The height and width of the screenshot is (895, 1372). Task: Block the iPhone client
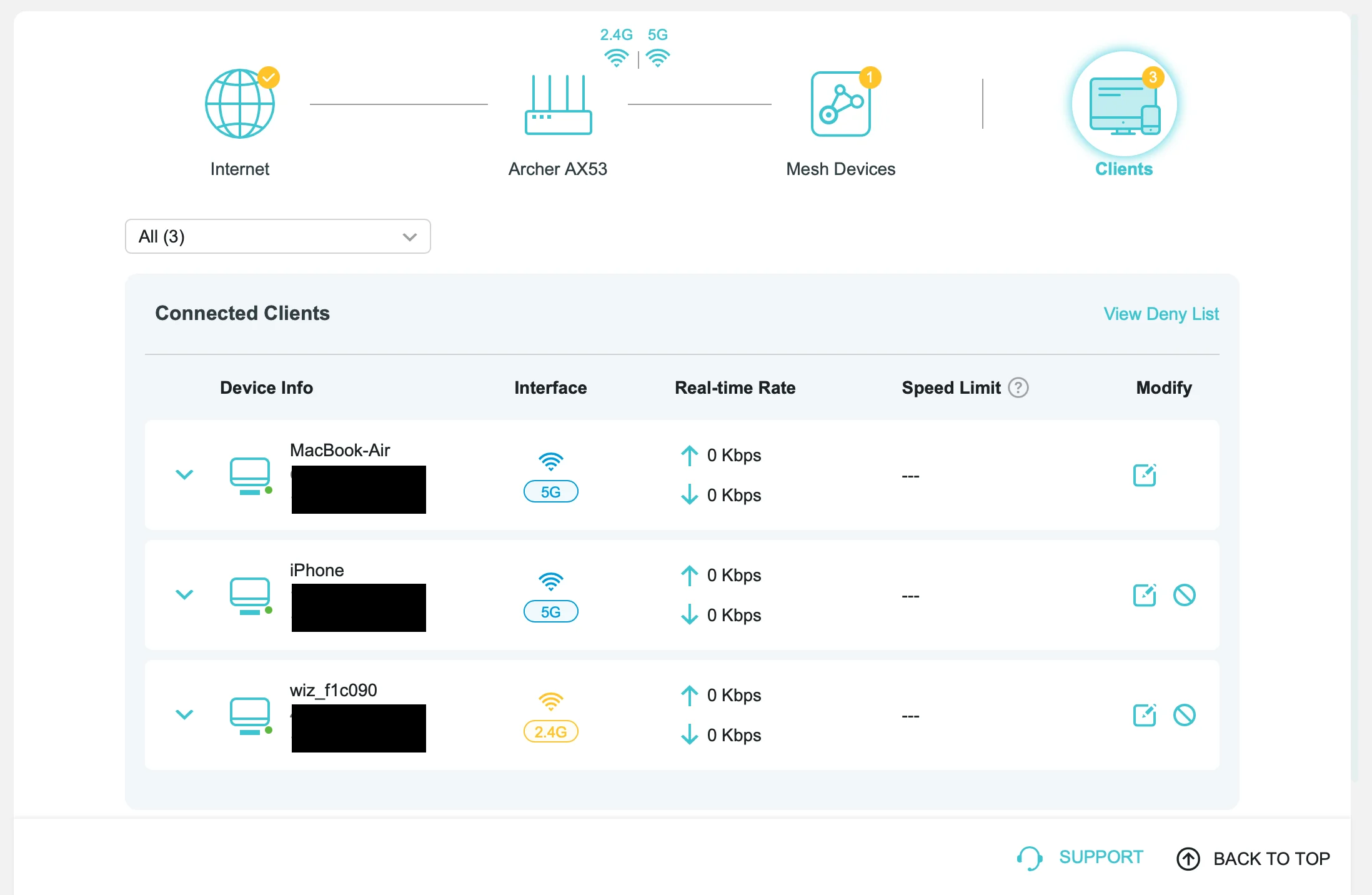[1184, 595]
